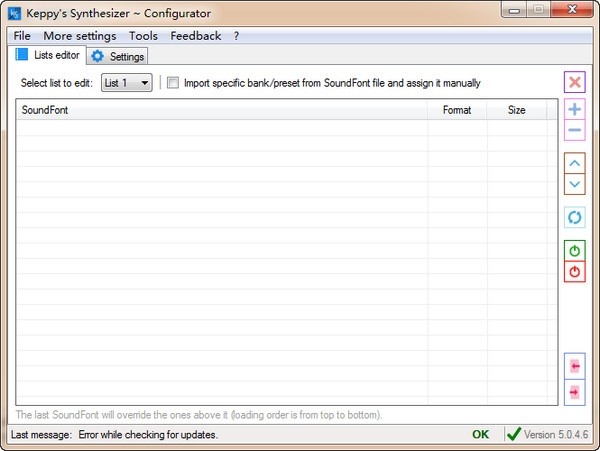
Task: Open the Tools menu
Action: (143, 36)
